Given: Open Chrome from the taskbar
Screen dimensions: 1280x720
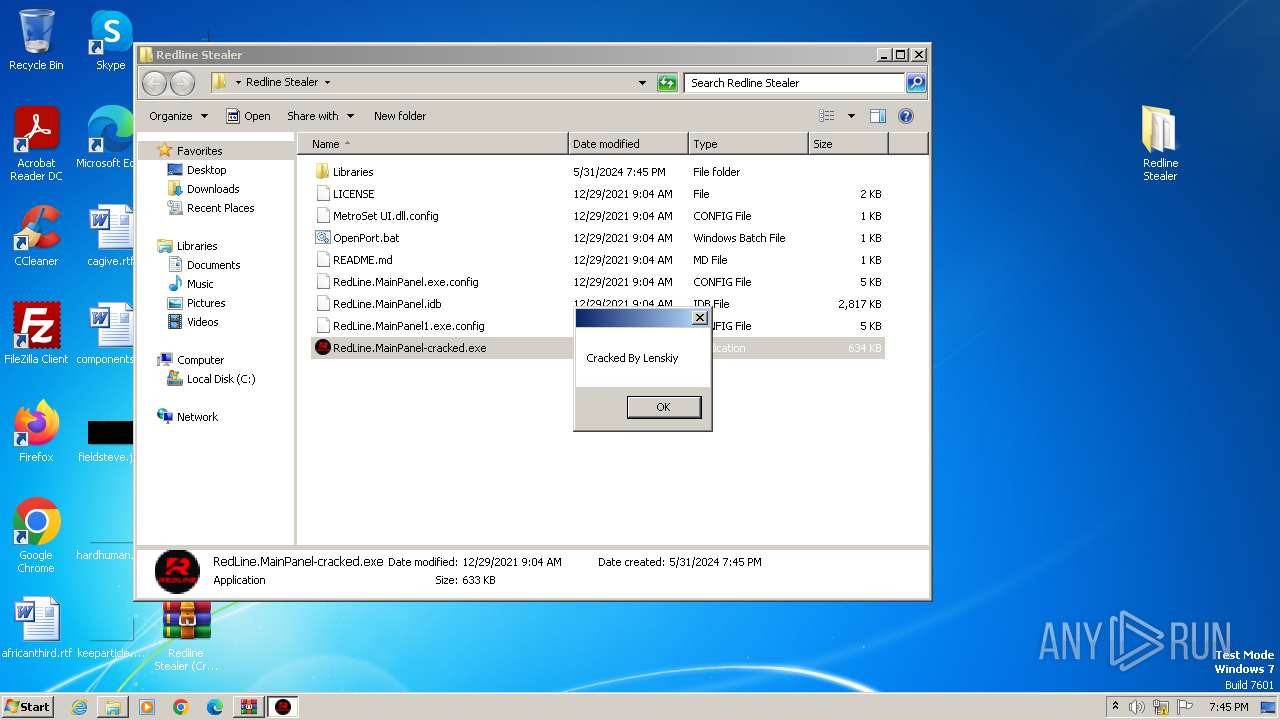Looking at the screenshot, I should [181, 707].
